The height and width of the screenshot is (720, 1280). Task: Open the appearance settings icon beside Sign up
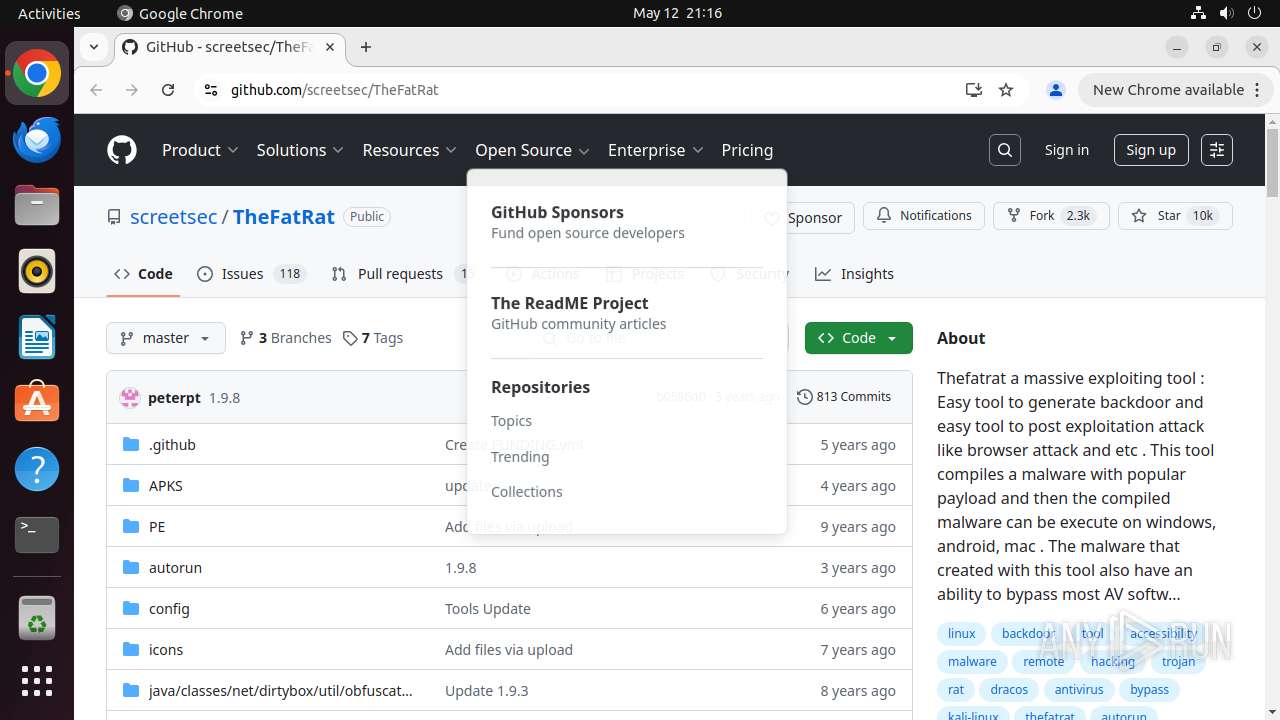pos(1217,150)
